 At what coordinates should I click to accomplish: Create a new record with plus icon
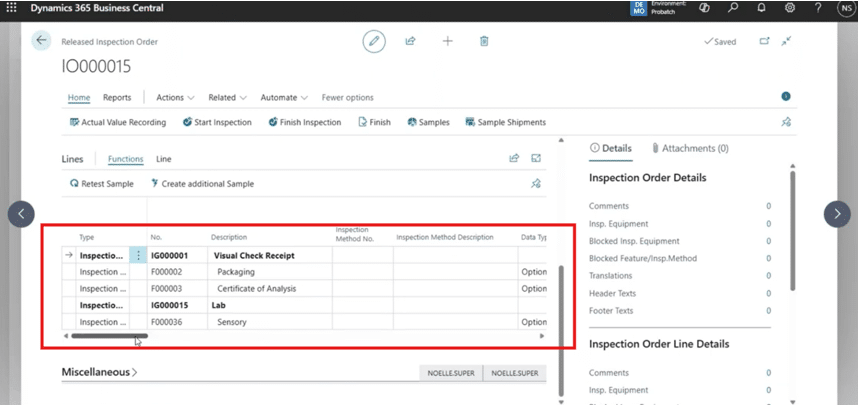(x=448, y=41)
